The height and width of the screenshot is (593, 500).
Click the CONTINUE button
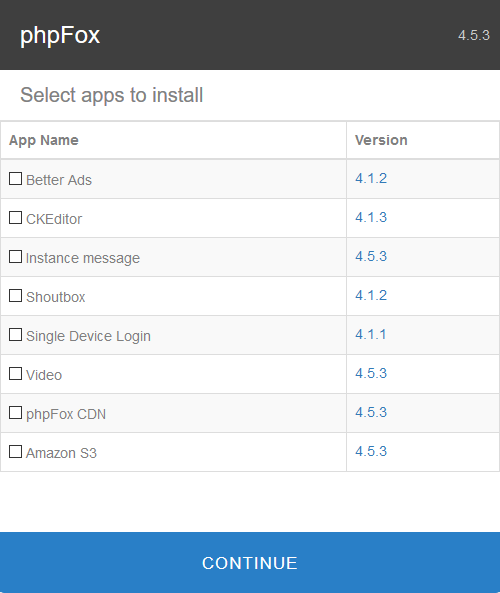pyautogui.click(x=250, y=562)
